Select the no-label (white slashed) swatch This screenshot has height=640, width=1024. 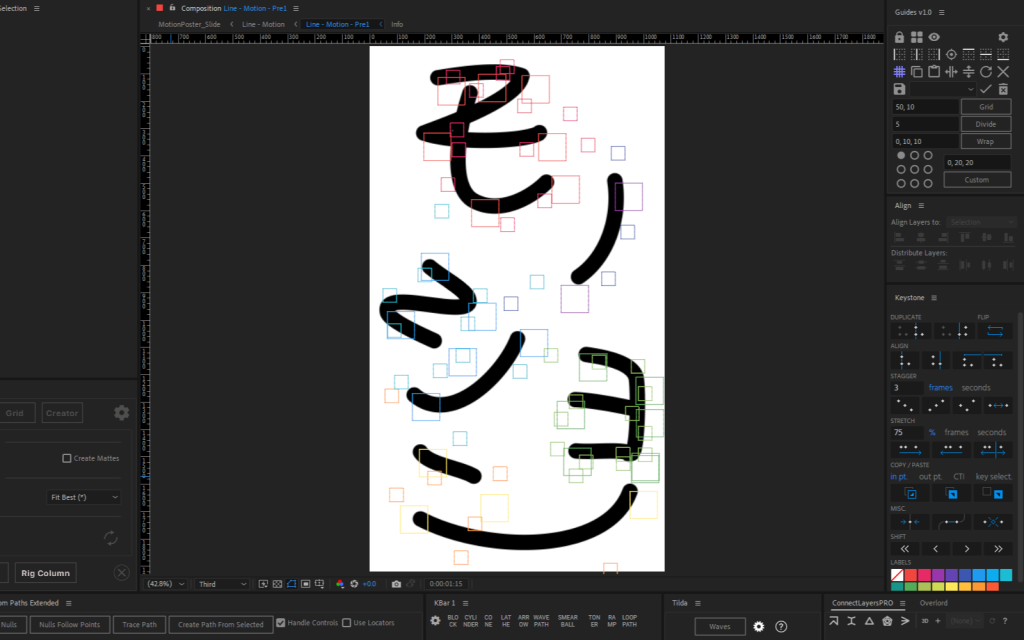pos(897,575)
